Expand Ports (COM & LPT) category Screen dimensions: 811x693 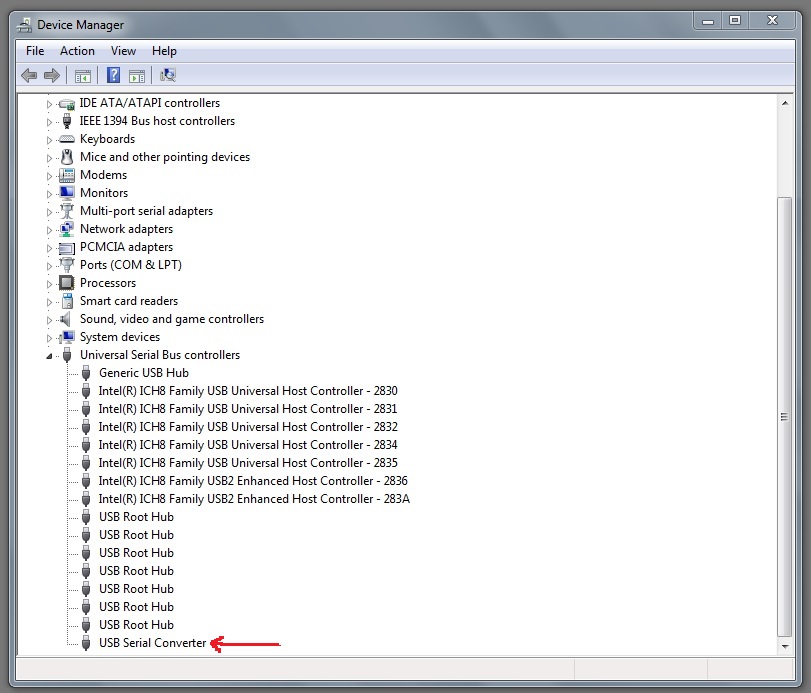tap(50, 266)
